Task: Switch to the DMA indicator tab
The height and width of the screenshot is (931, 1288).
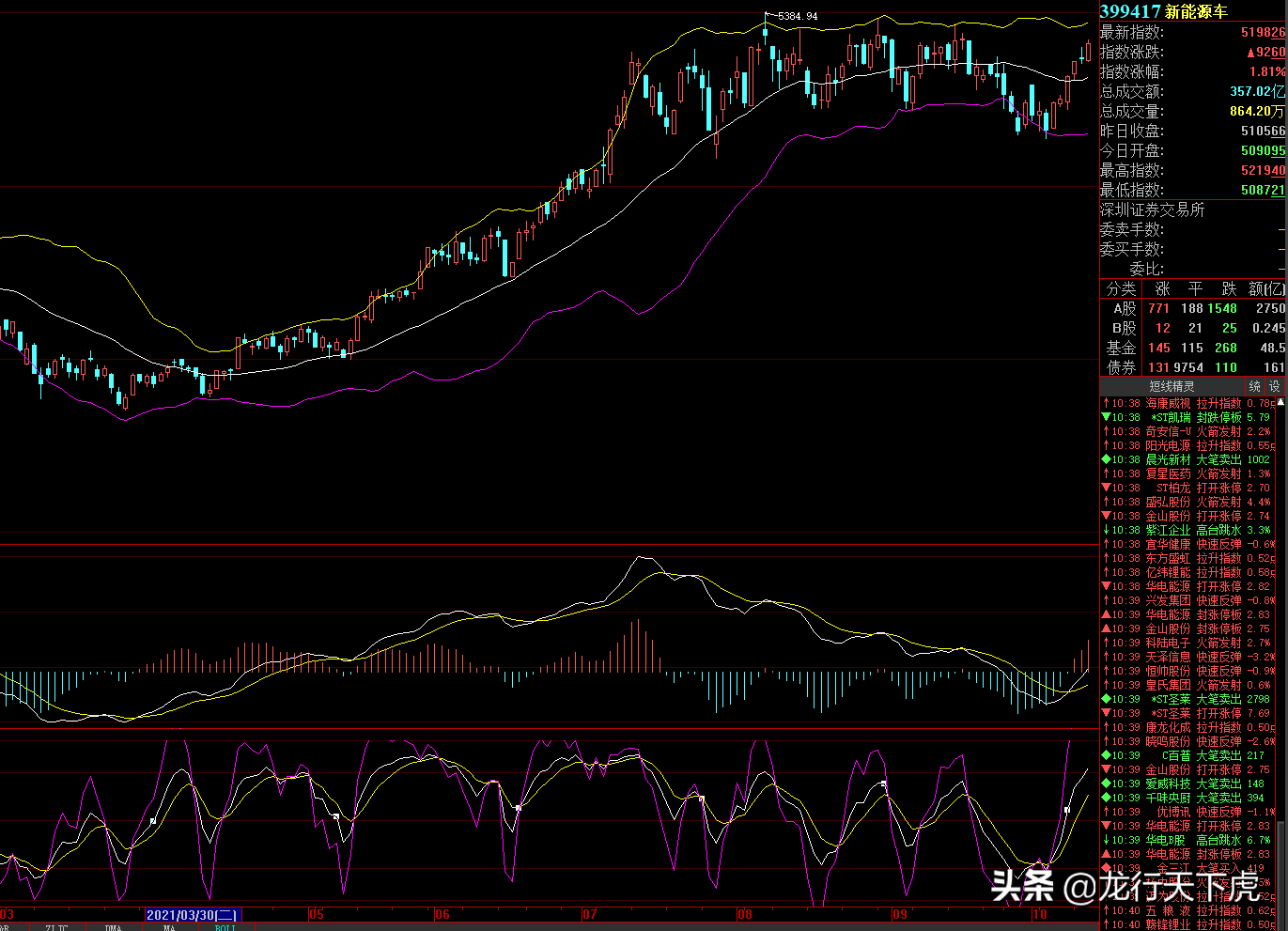Action: 113,927
